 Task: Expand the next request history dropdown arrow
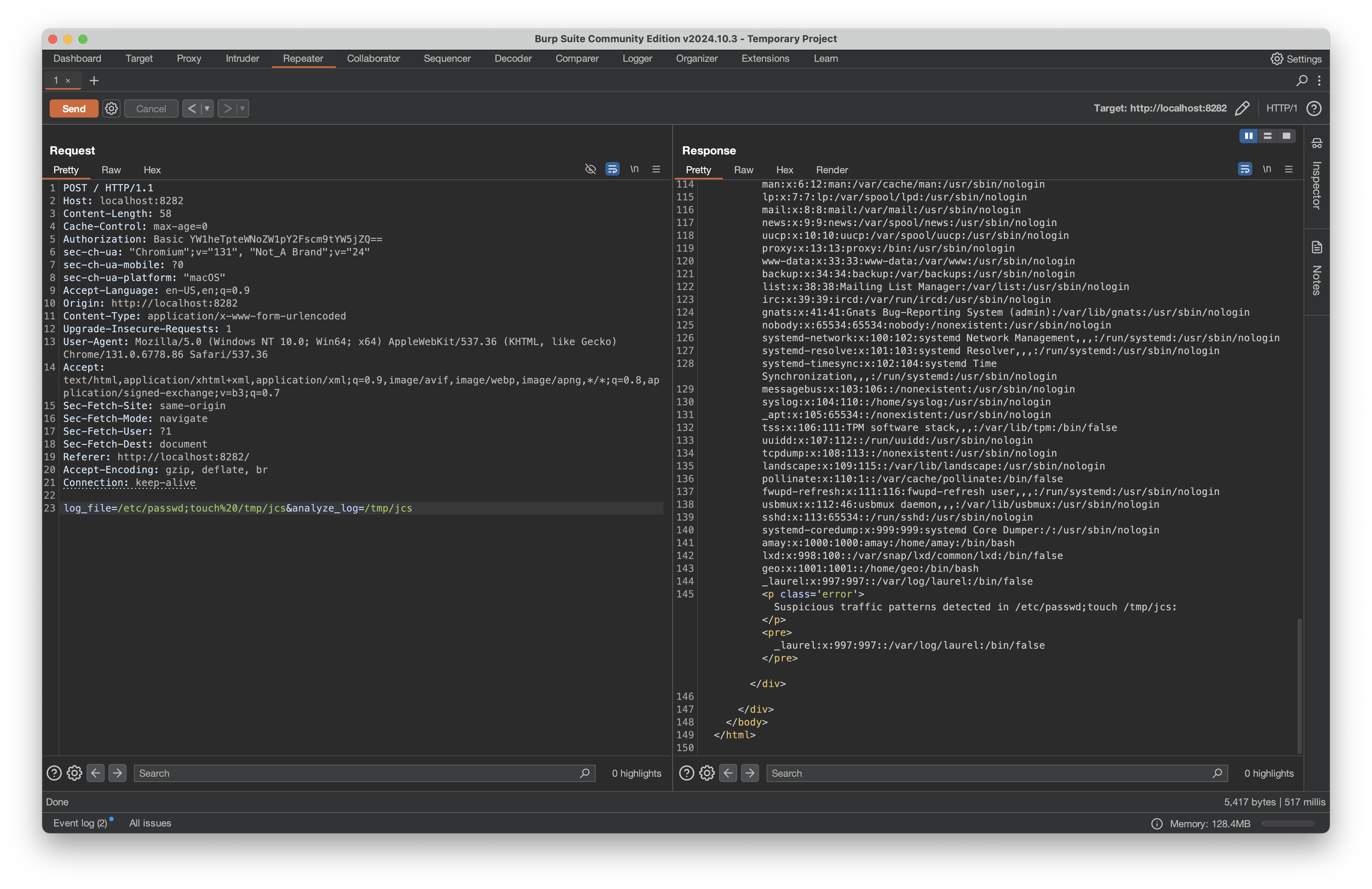tap(242, 108)
